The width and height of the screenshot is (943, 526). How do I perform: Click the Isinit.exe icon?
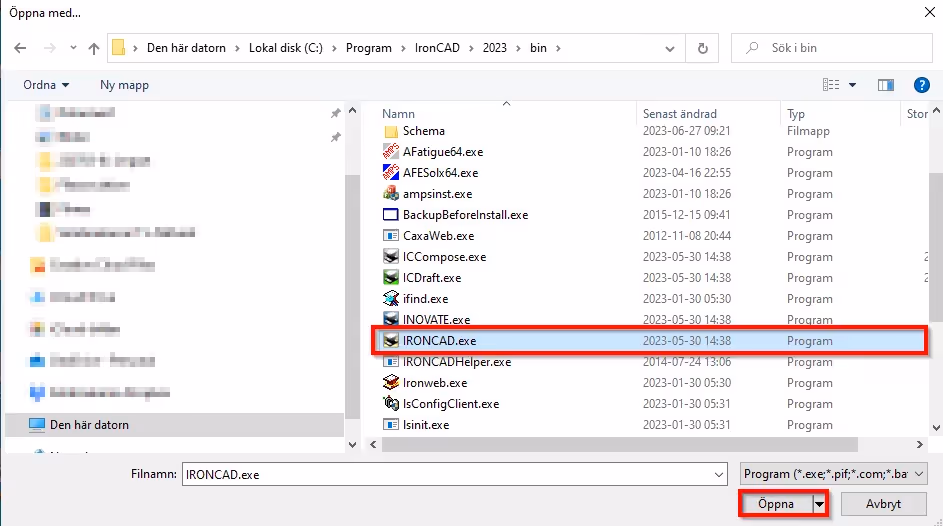[391, 424]
